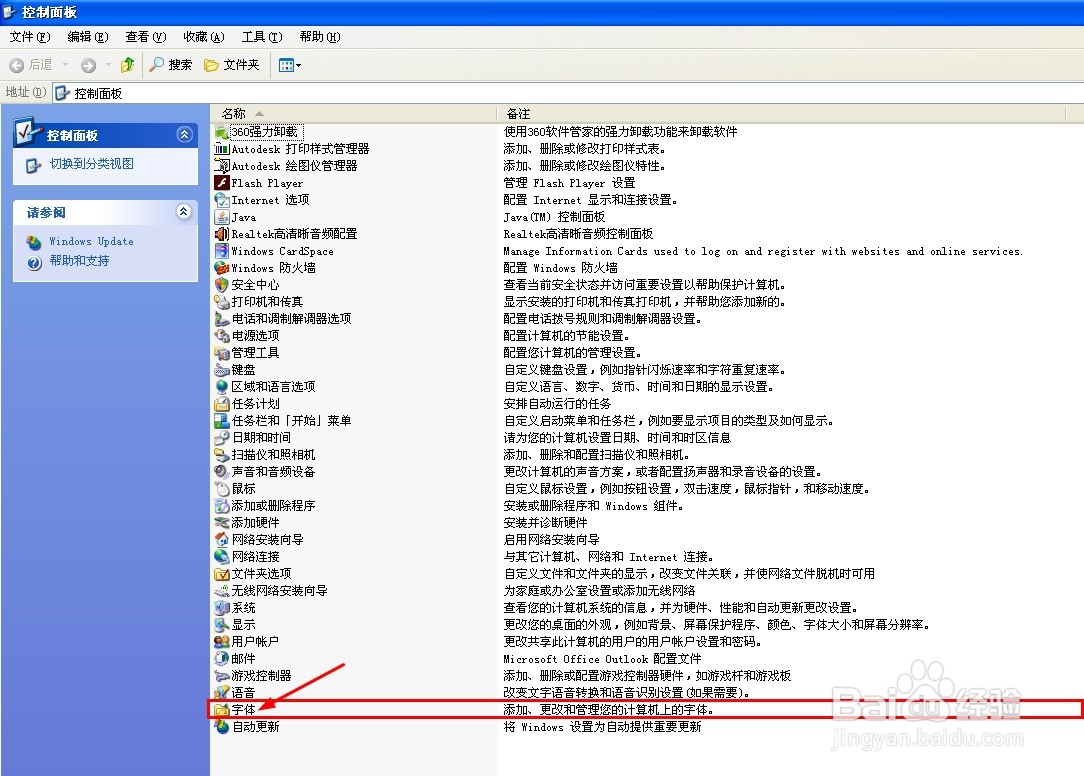Image resolution: width=1084 pixels, height=776 pixels.
Task: Open Windows 防火墙 icon
Action: tap(221, 268)
